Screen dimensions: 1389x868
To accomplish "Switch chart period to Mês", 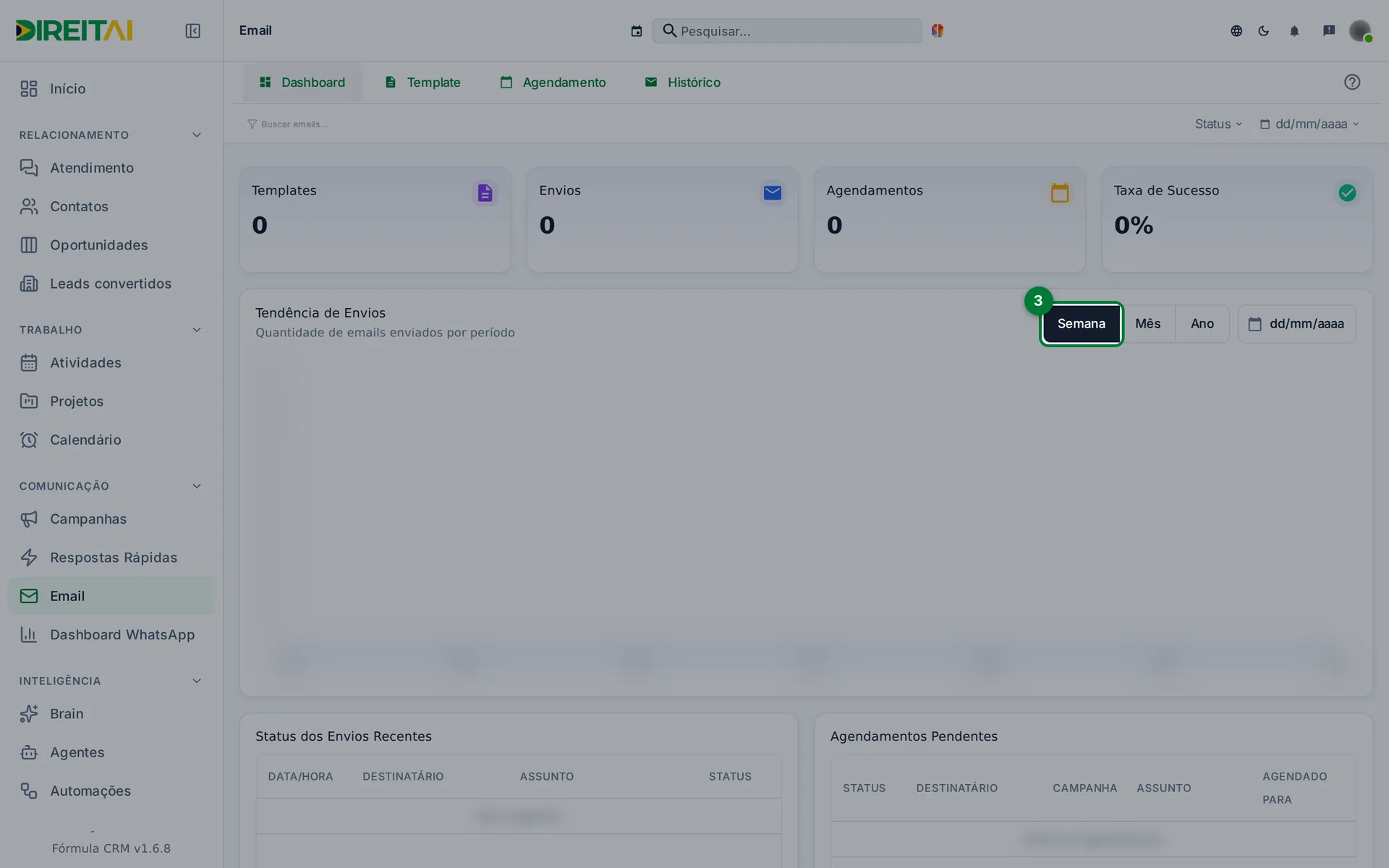I will (x=1147, y=323).
